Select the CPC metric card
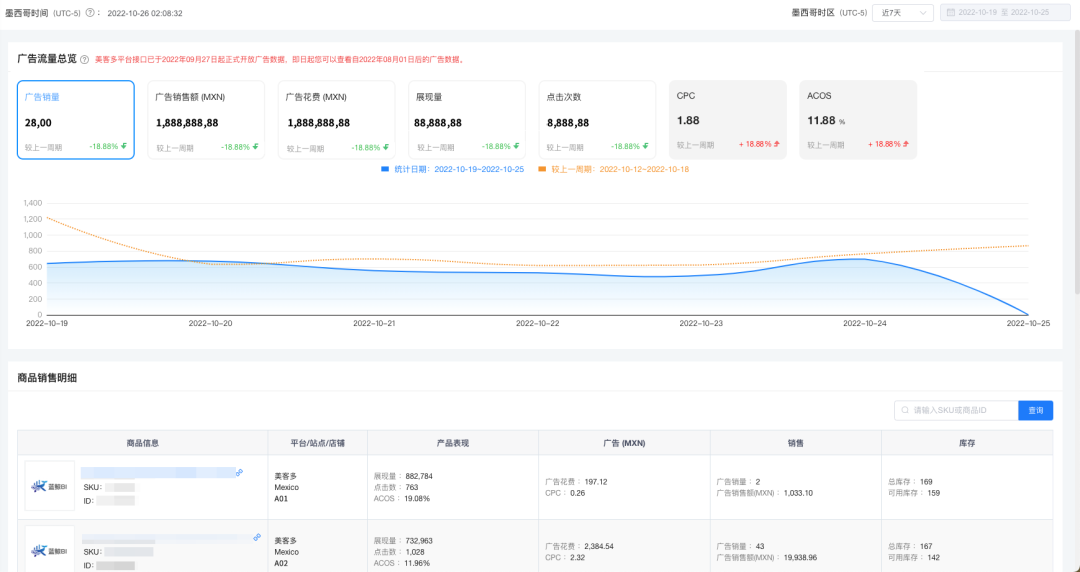1080x572 pixels. coord(727,120)
